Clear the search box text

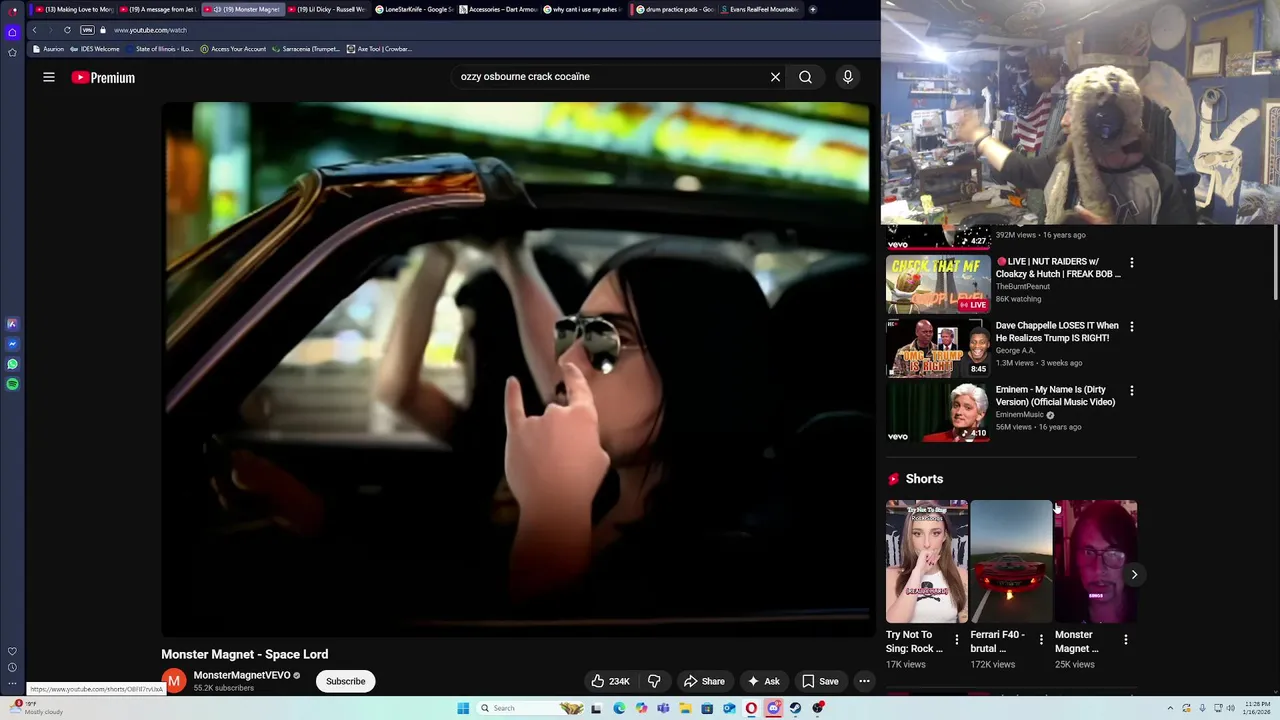click(775, 77)
